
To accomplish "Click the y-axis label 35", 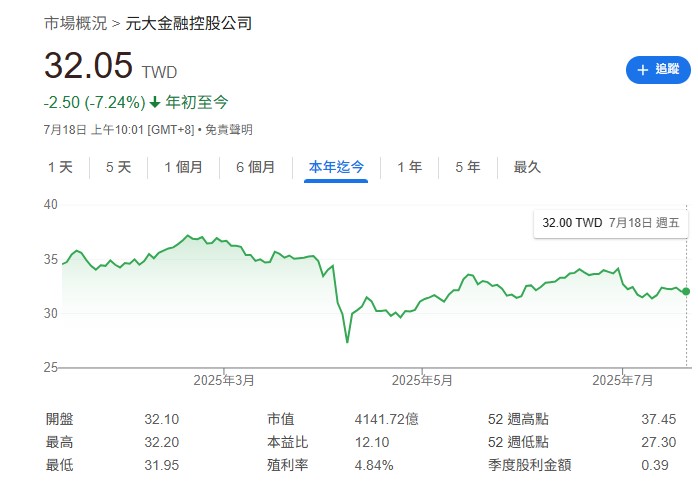I will [x=51, y=259].
